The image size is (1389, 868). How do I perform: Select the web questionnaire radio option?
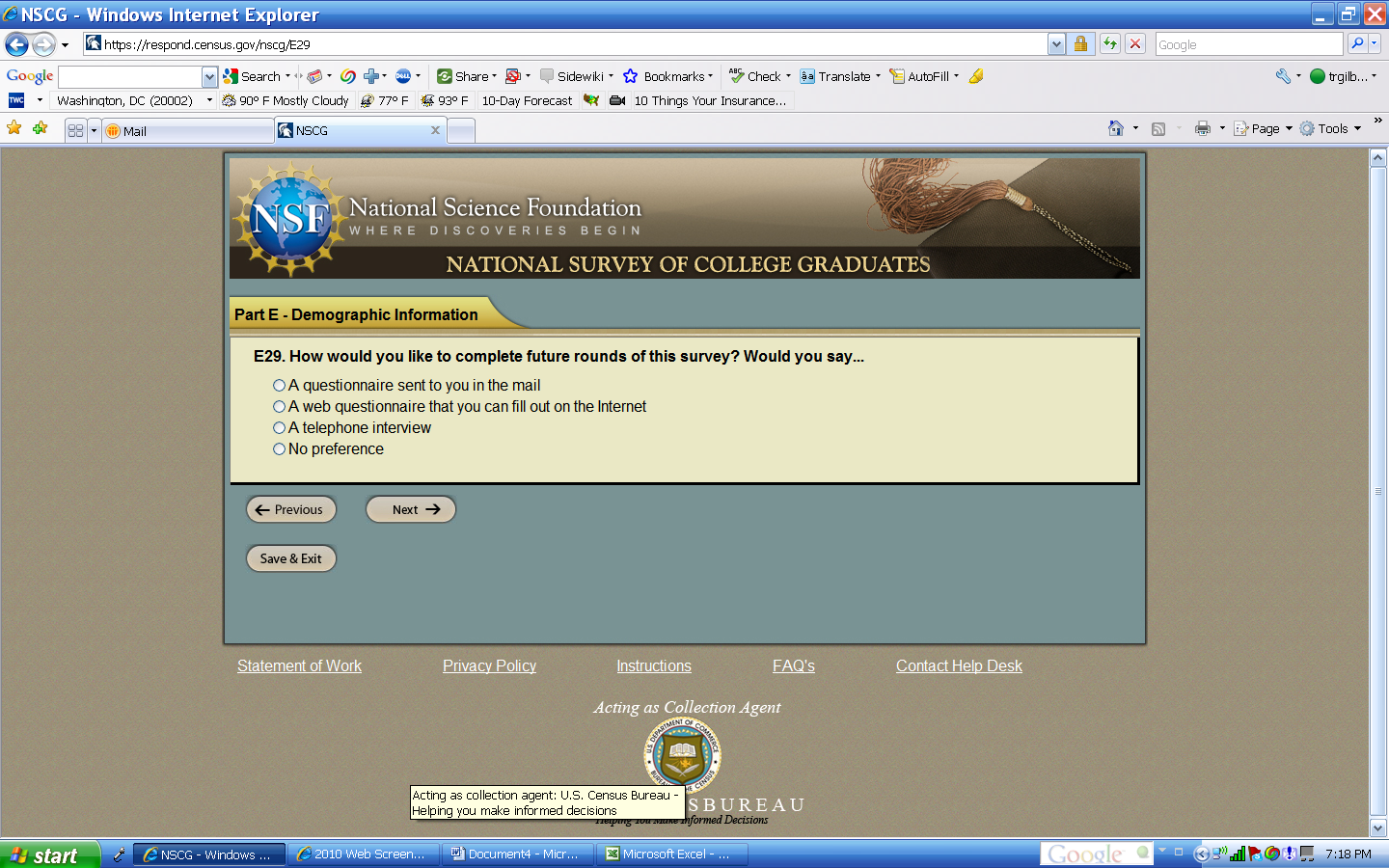[280, 407]
